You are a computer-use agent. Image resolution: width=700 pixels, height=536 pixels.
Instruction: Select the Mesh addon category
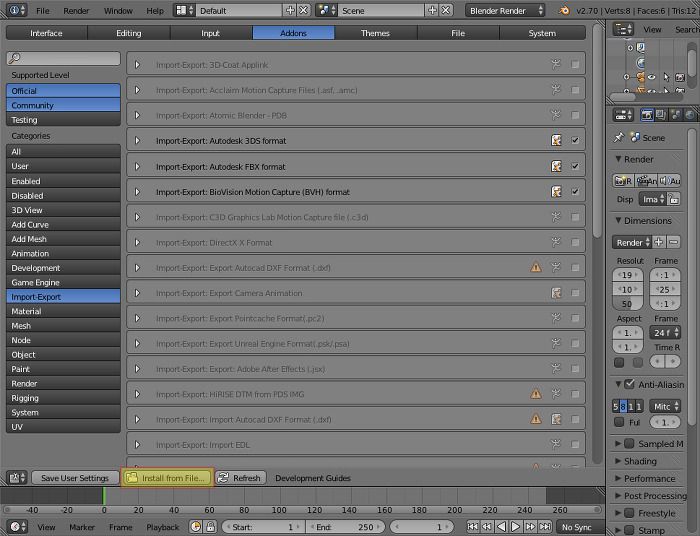[63, 325]
